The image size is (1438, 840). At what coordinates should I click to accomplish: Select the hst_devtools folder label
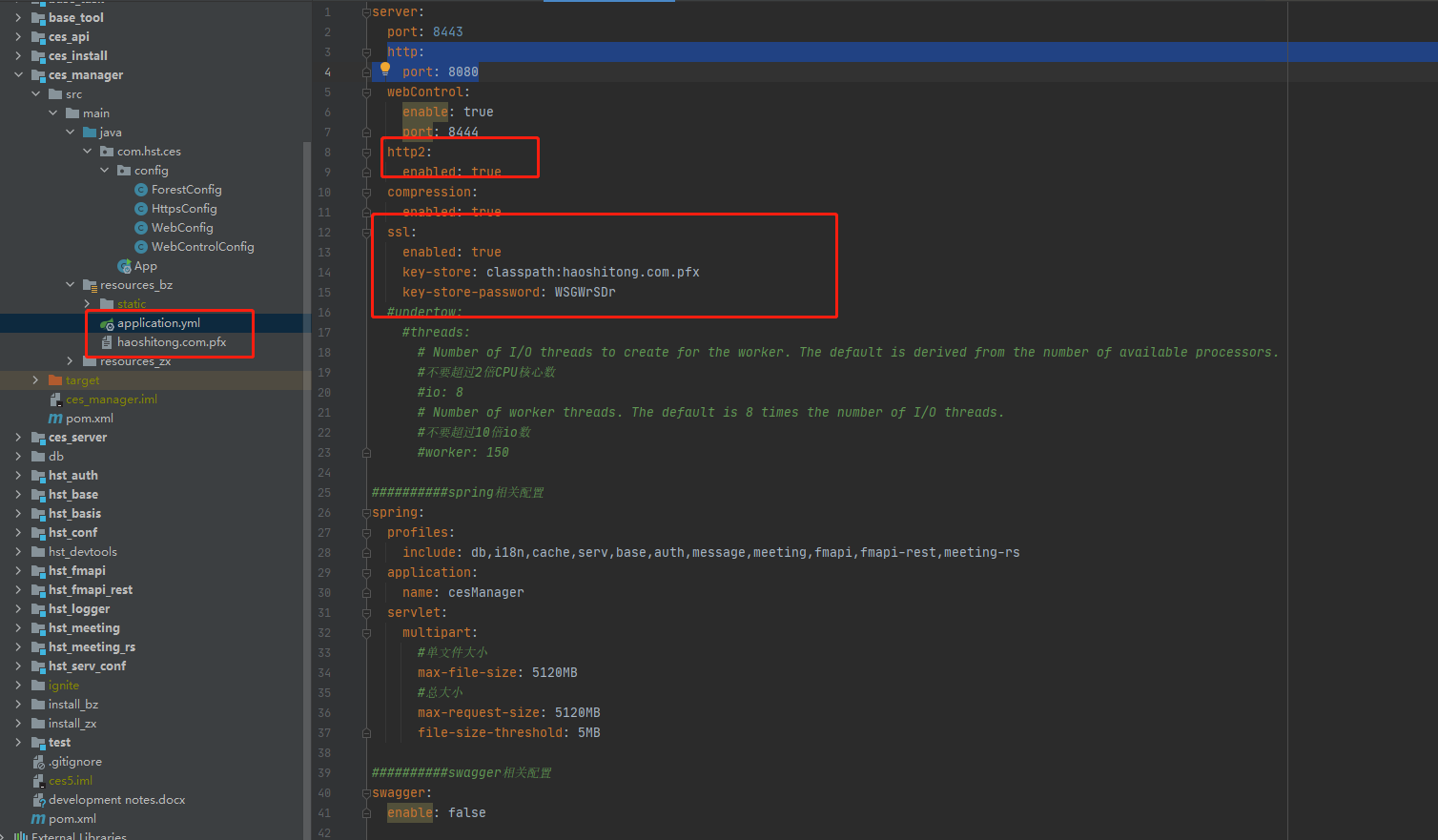(x=83, y=552)
